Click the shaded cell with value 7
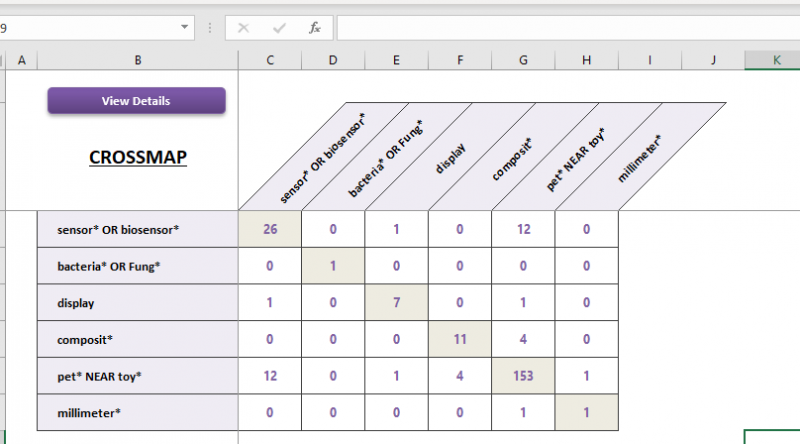Image resolution: width=800 pixels, height=444 pixels. tap(396, 302)
